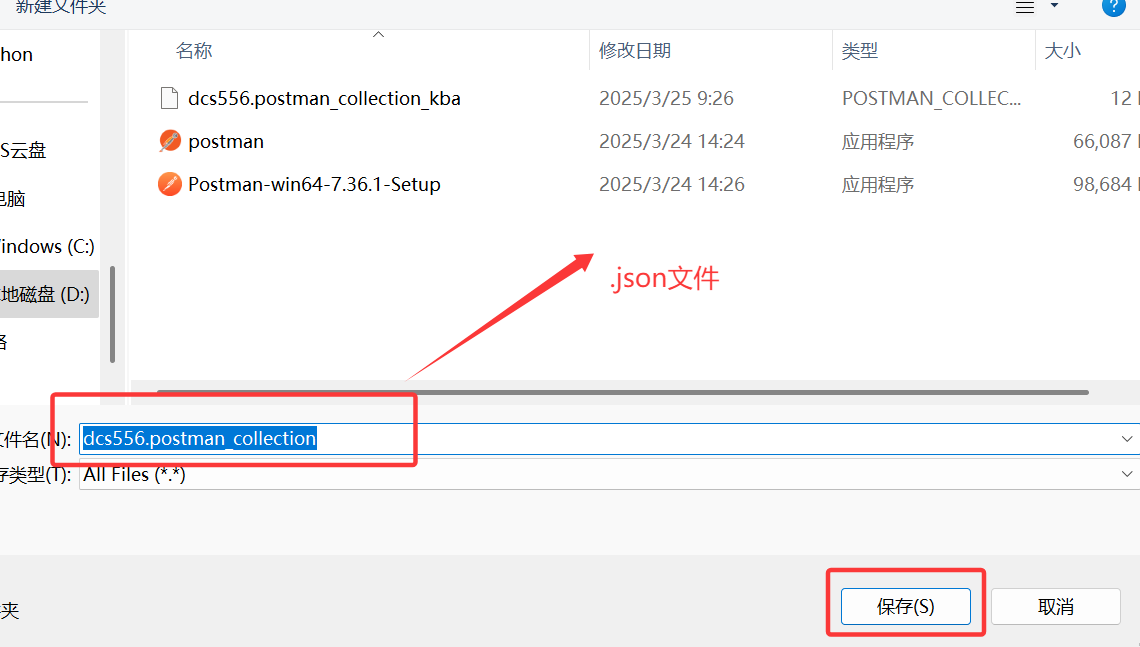
Task: Open the view layout options icon
Action: [x=1024, y=7]
